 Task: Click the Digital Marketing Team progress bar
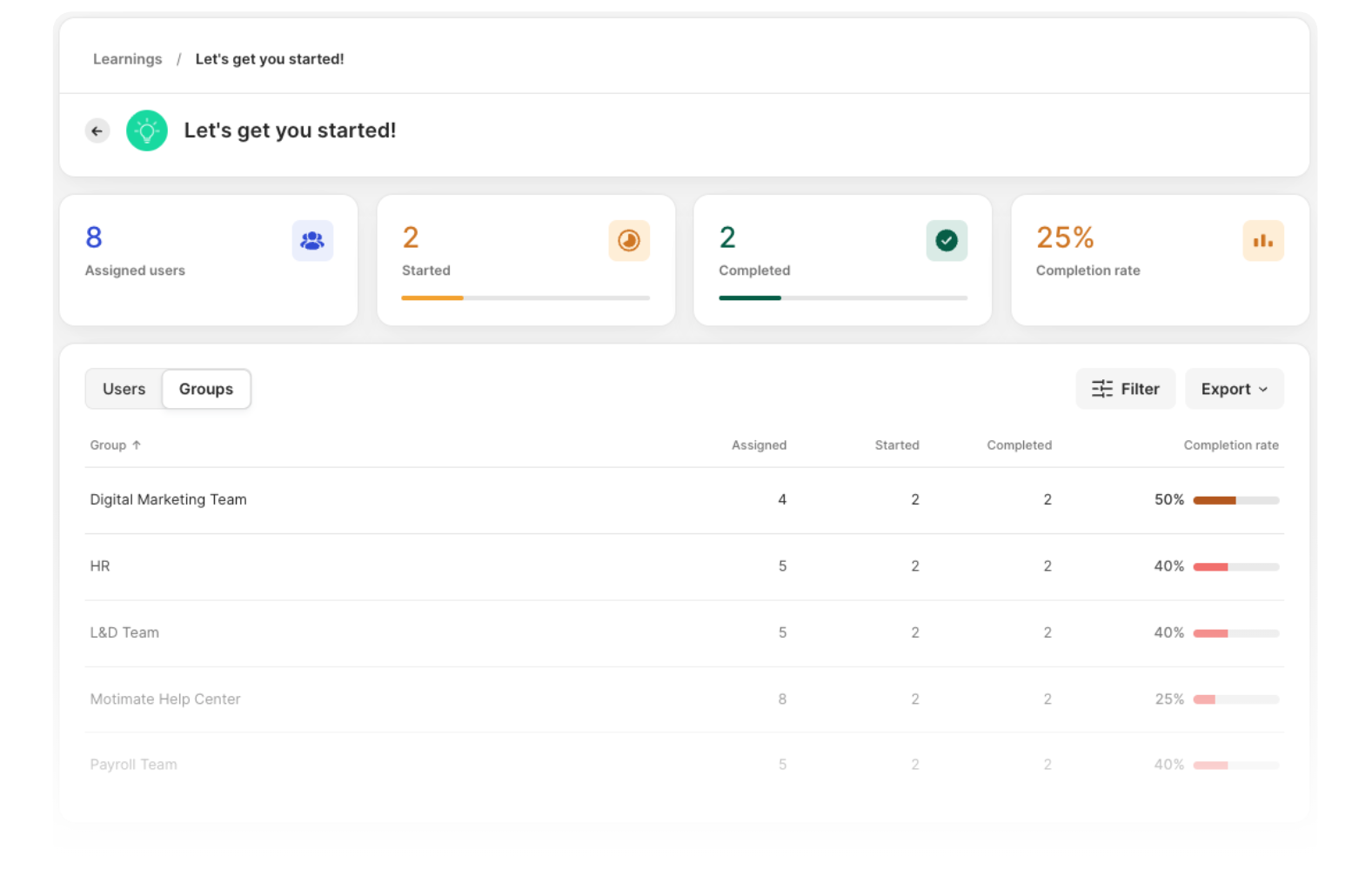1236,500
